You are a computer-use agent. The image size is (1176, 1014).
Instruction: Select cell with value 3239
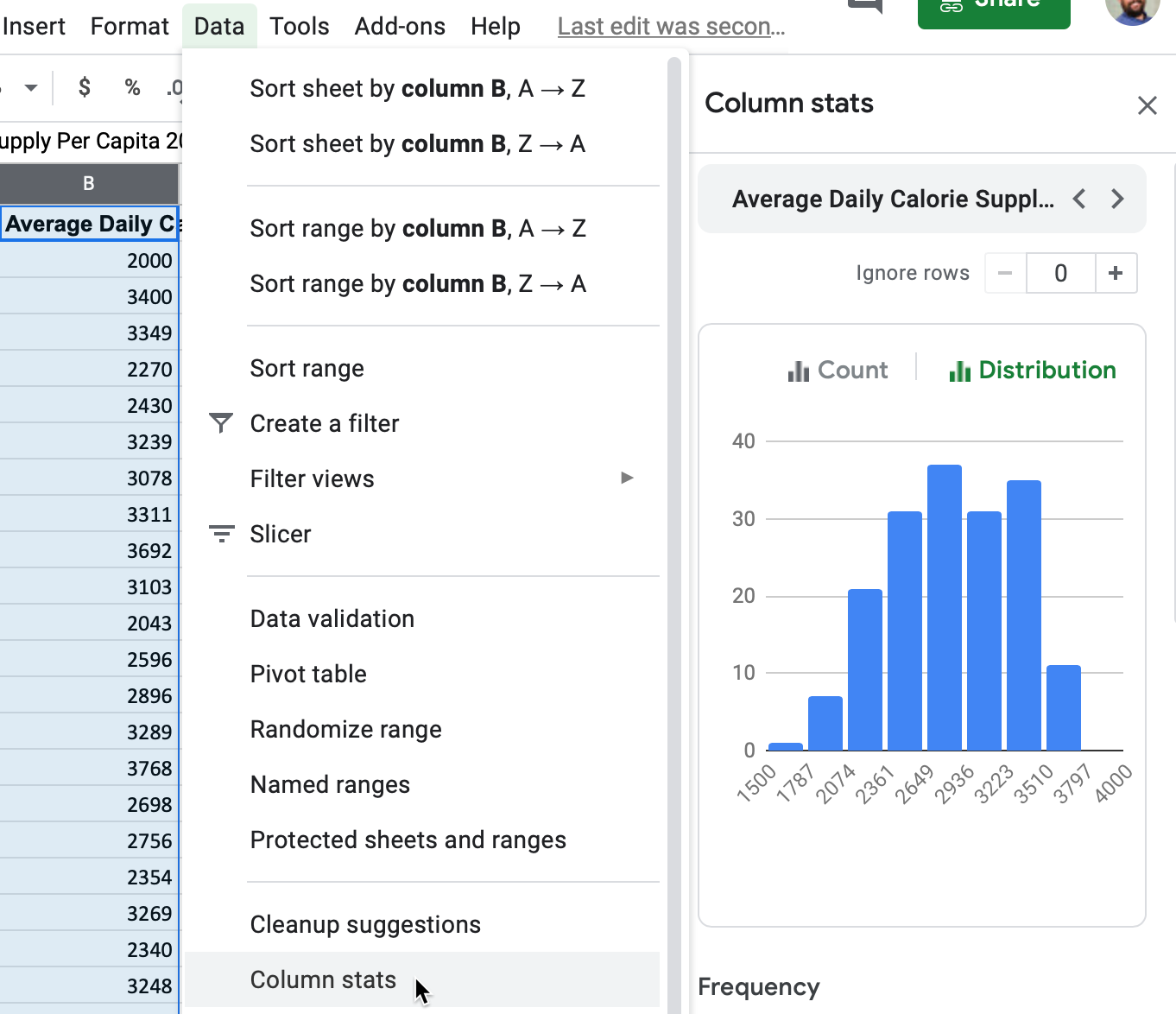(89, 442)
